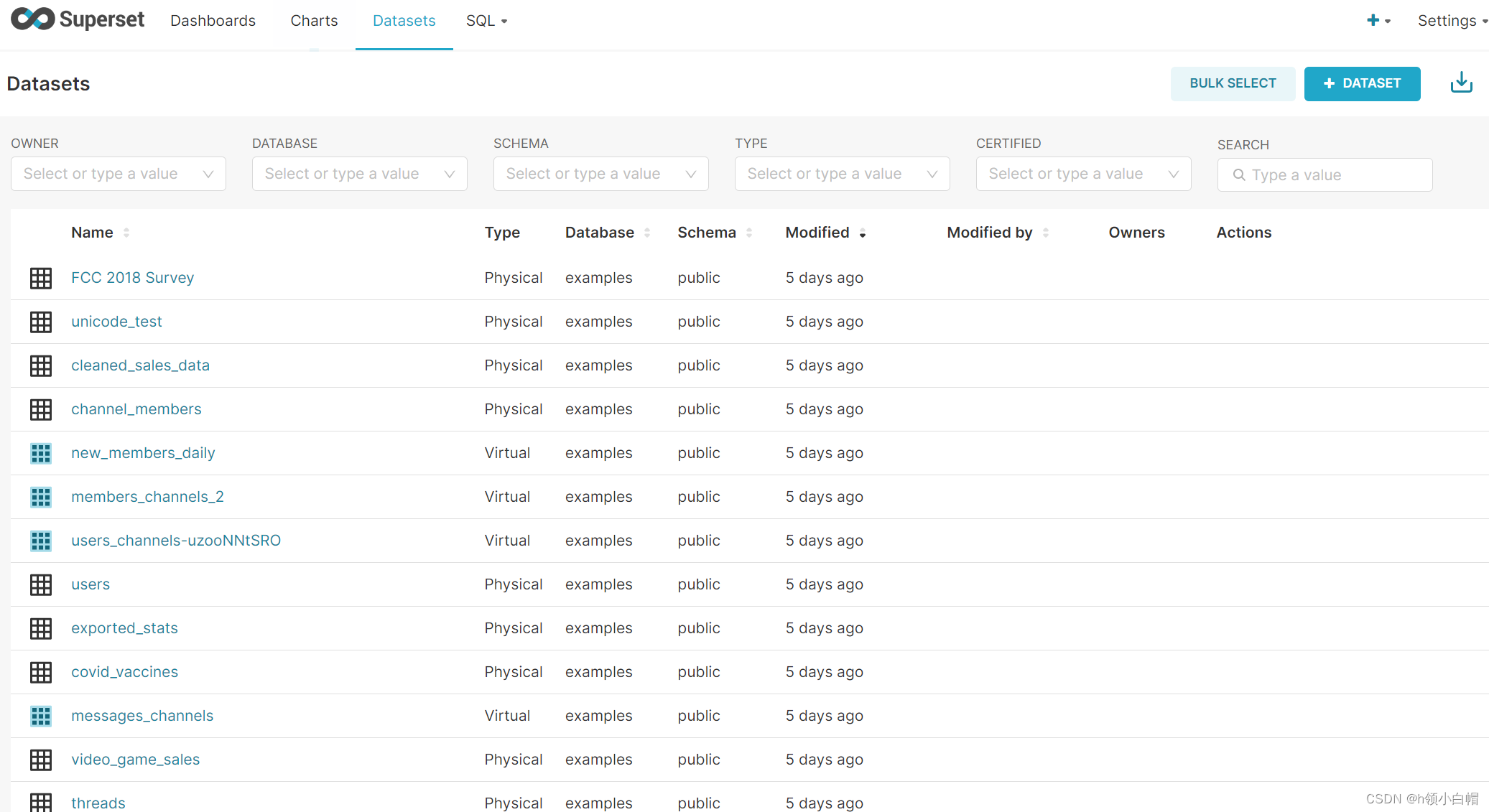Click the Bulk Select button
Screen dimensions: 1489x812
pos(1233,83)
